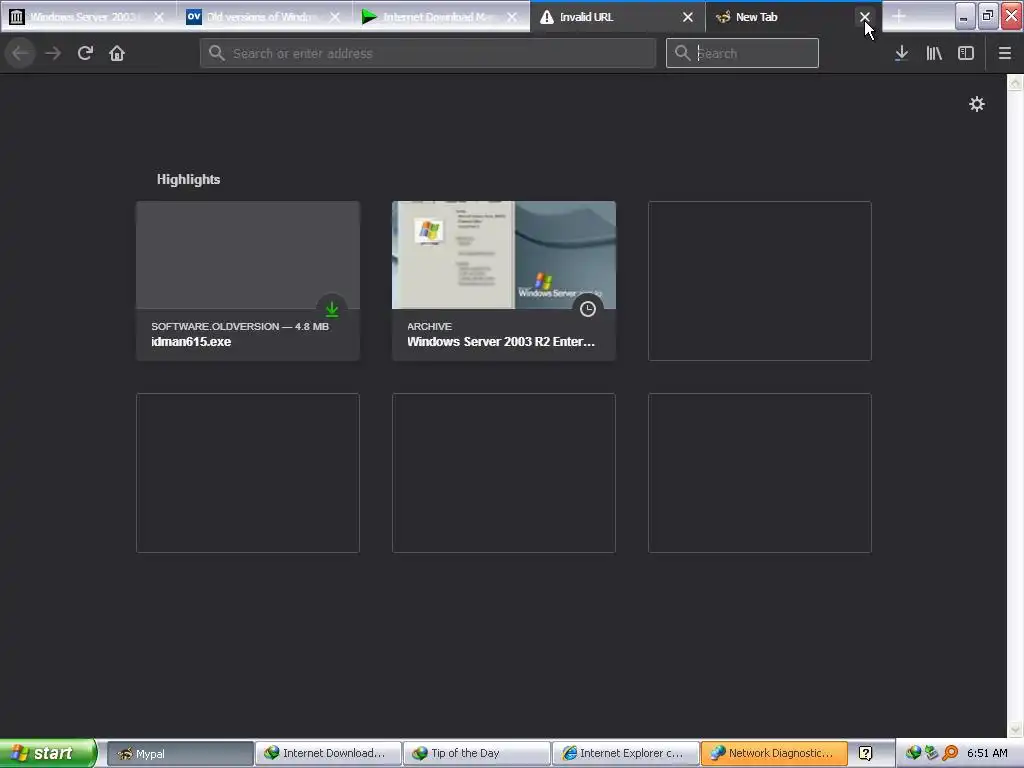Switch to Internet Download Manager tab

(441, 17)
